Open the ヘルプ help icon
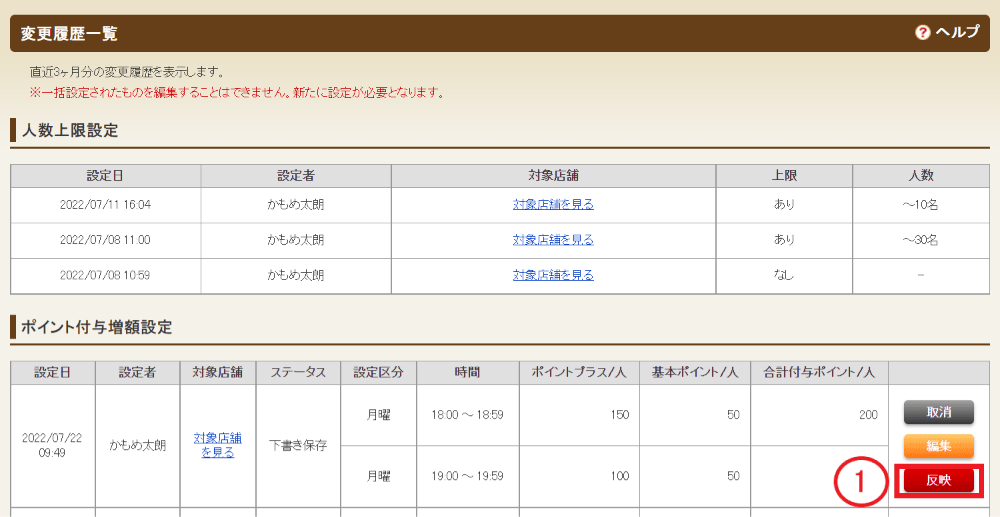Screen dimensions: 1000x517 tap(922, 33)
